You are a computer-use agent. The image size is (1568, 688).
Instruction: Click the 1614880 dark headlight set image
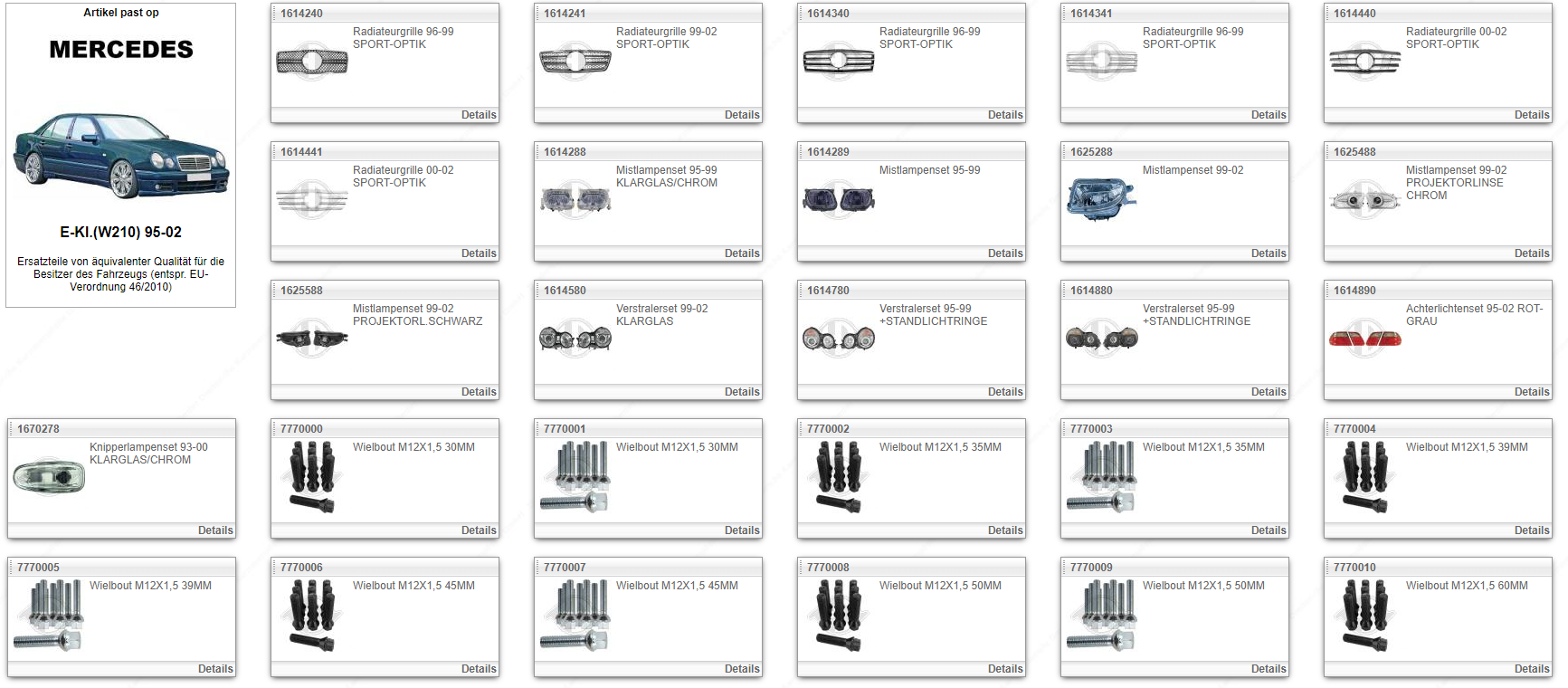pos(1102,339)
